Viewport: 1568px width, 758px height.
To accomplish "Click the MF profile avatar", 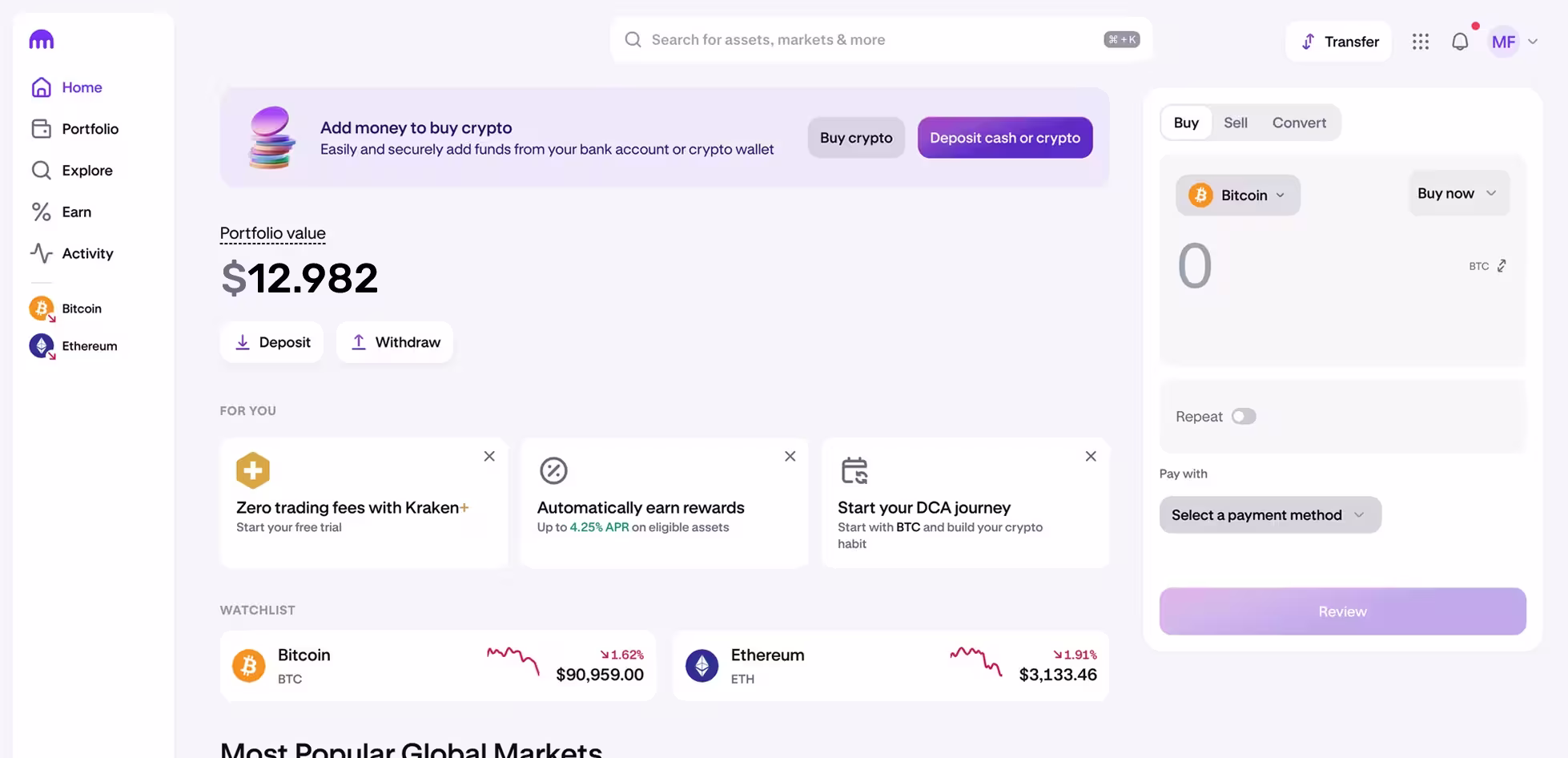I will point(1503,42).
